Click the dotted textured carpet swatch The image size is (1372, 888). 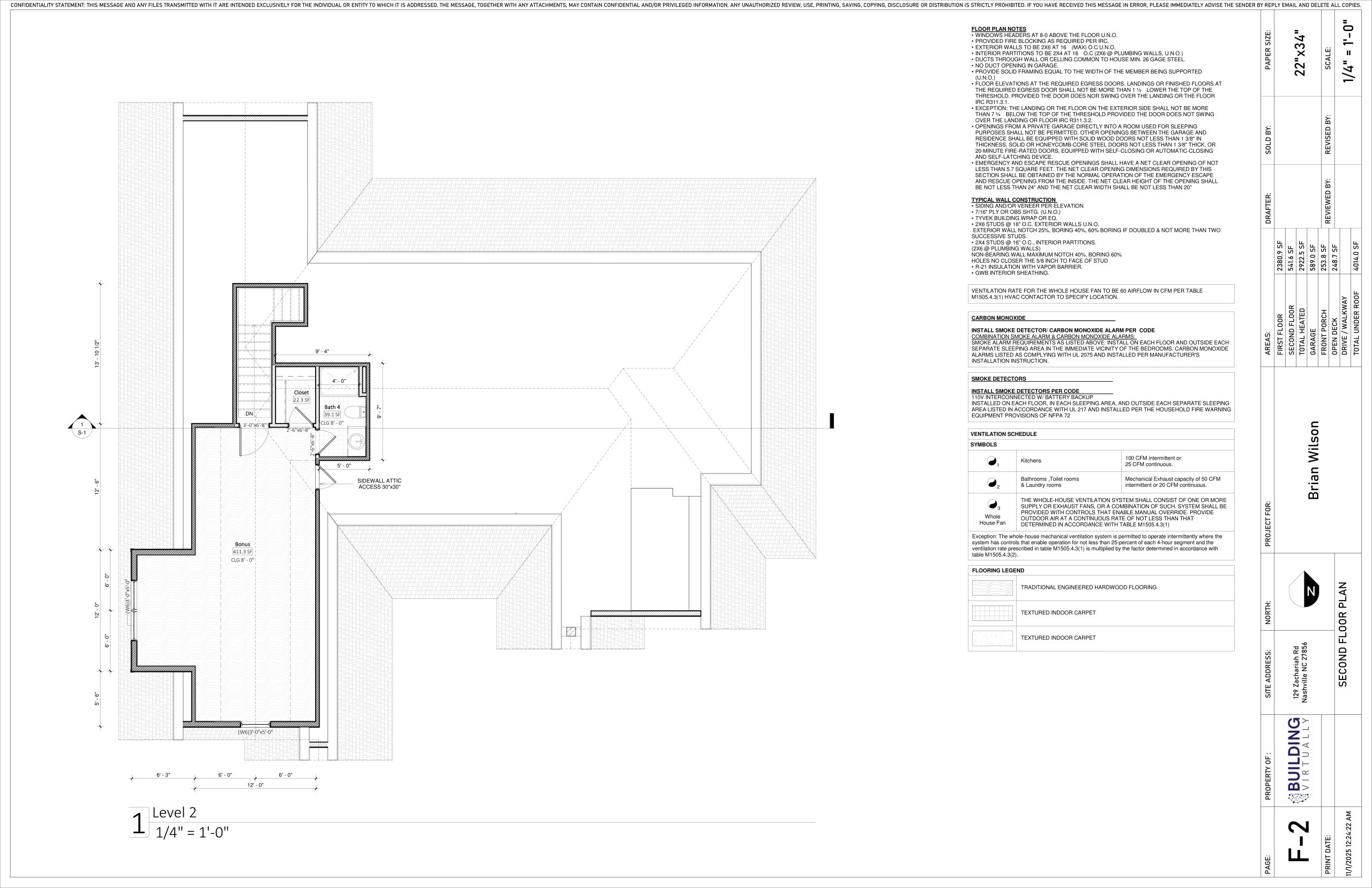[x=992, y=638]
